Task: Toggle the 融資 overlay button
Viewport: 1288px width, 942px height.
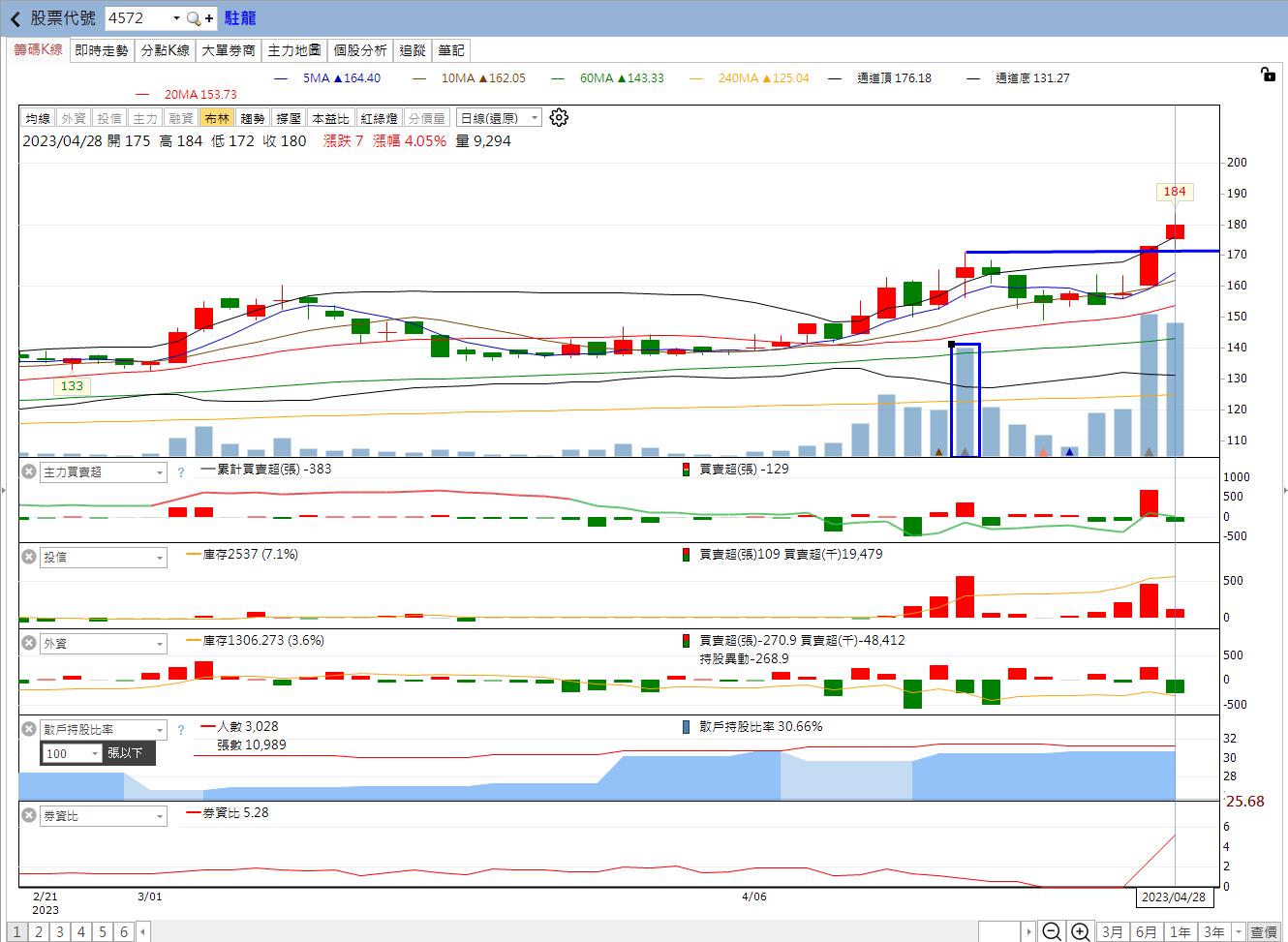Action: click(181, 118)
